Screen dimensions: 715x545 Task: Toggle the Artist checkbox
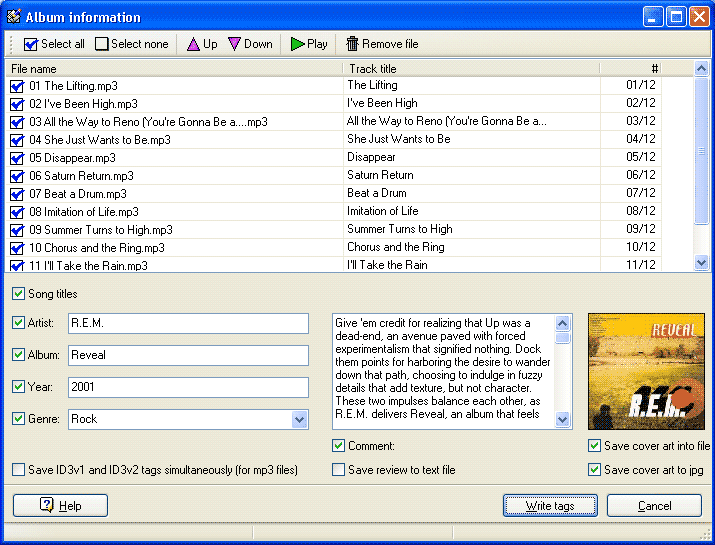coord(18,323)
